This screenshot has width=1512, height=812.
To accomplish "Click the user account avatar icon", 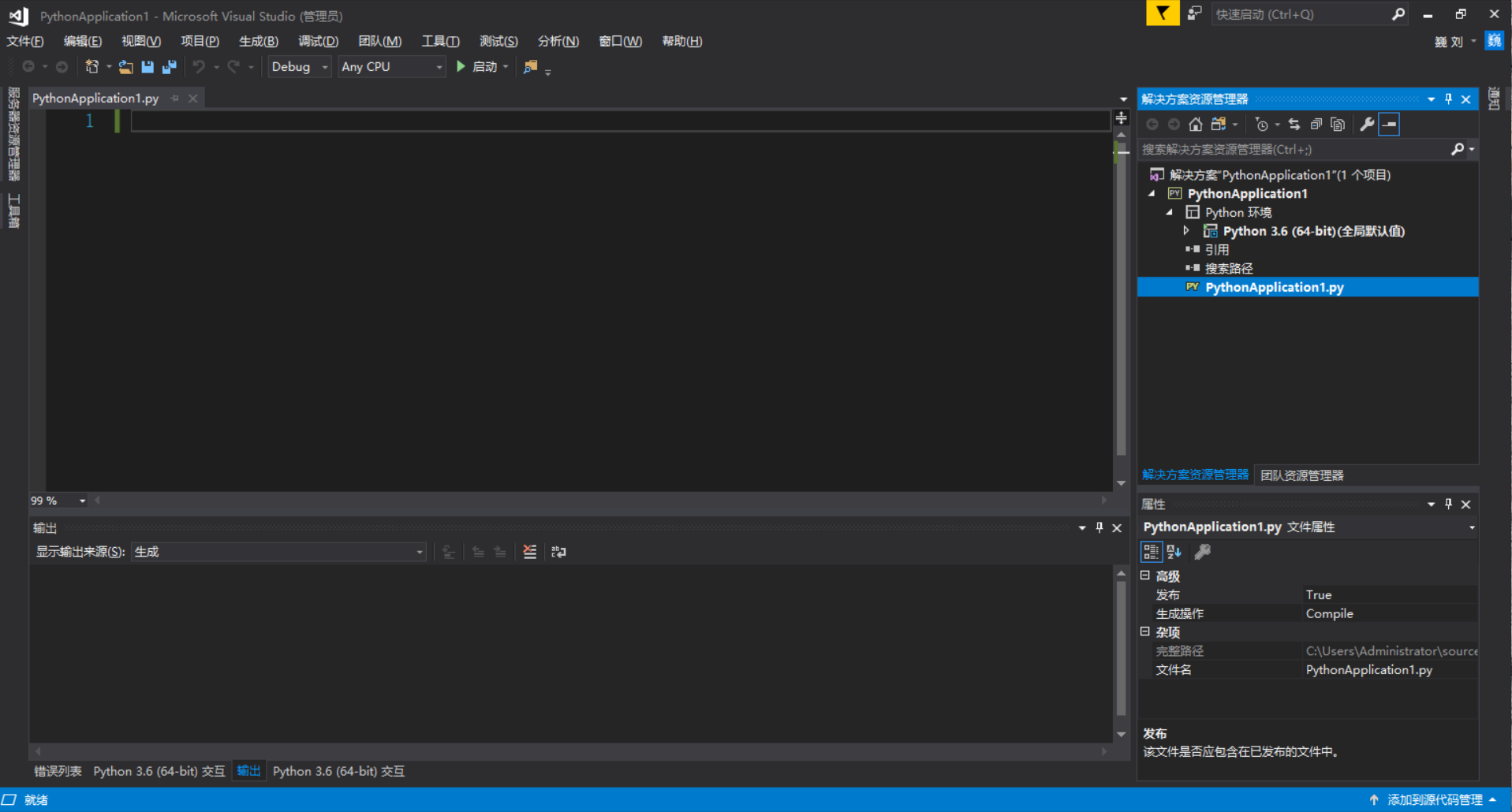I will coord(1495,41).
